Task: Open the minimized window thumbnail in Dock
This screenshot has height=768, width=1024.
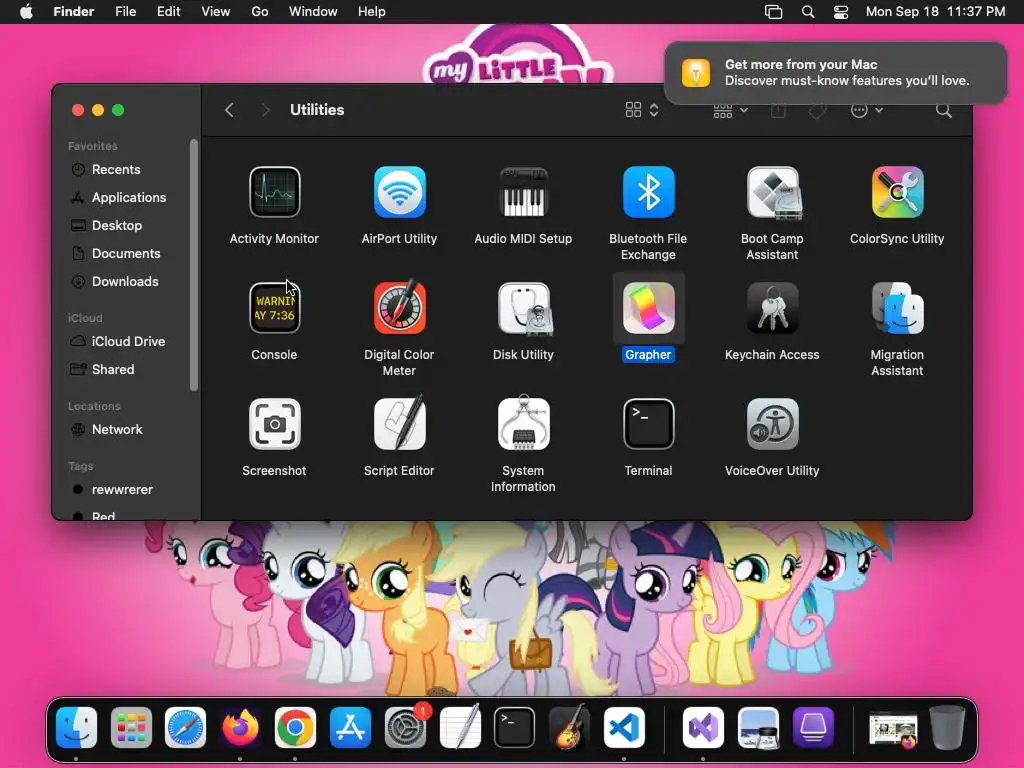Action: tap(893, 729)
